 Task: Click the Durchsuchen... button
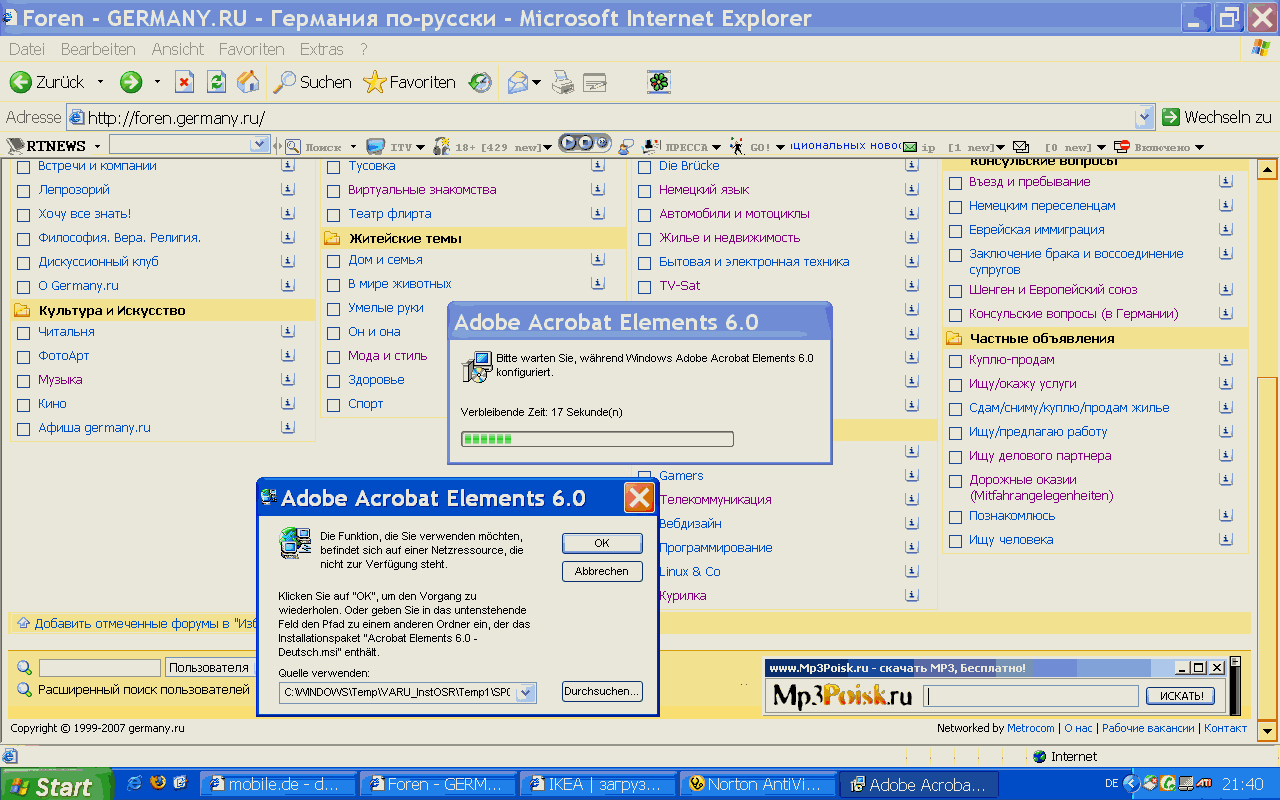[x=602, y=691]
